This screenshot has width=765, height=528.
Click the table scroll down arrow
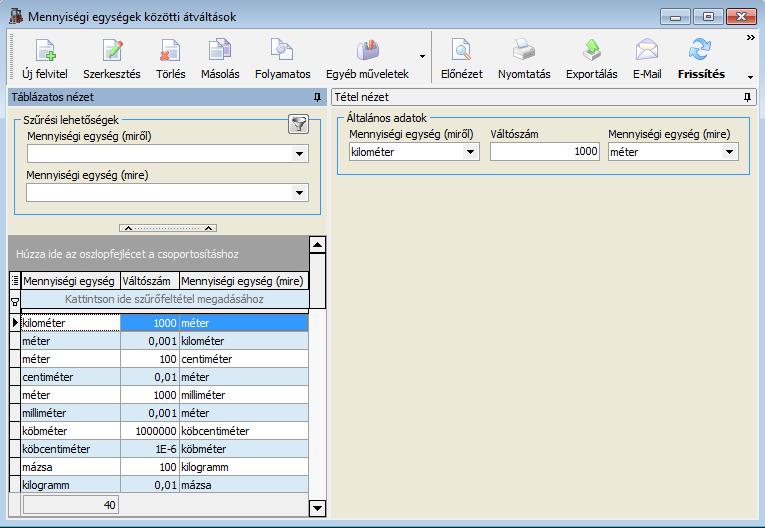coord(318,508)
